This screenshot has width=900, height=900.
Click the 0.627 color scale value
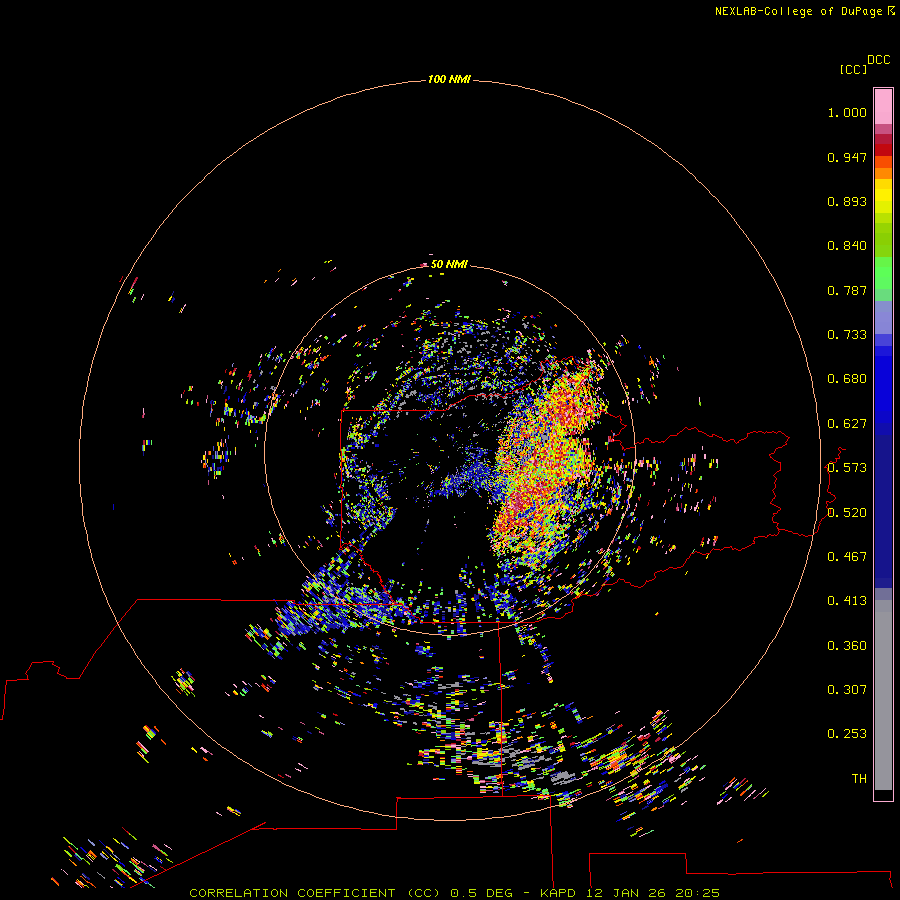point(847,424)
